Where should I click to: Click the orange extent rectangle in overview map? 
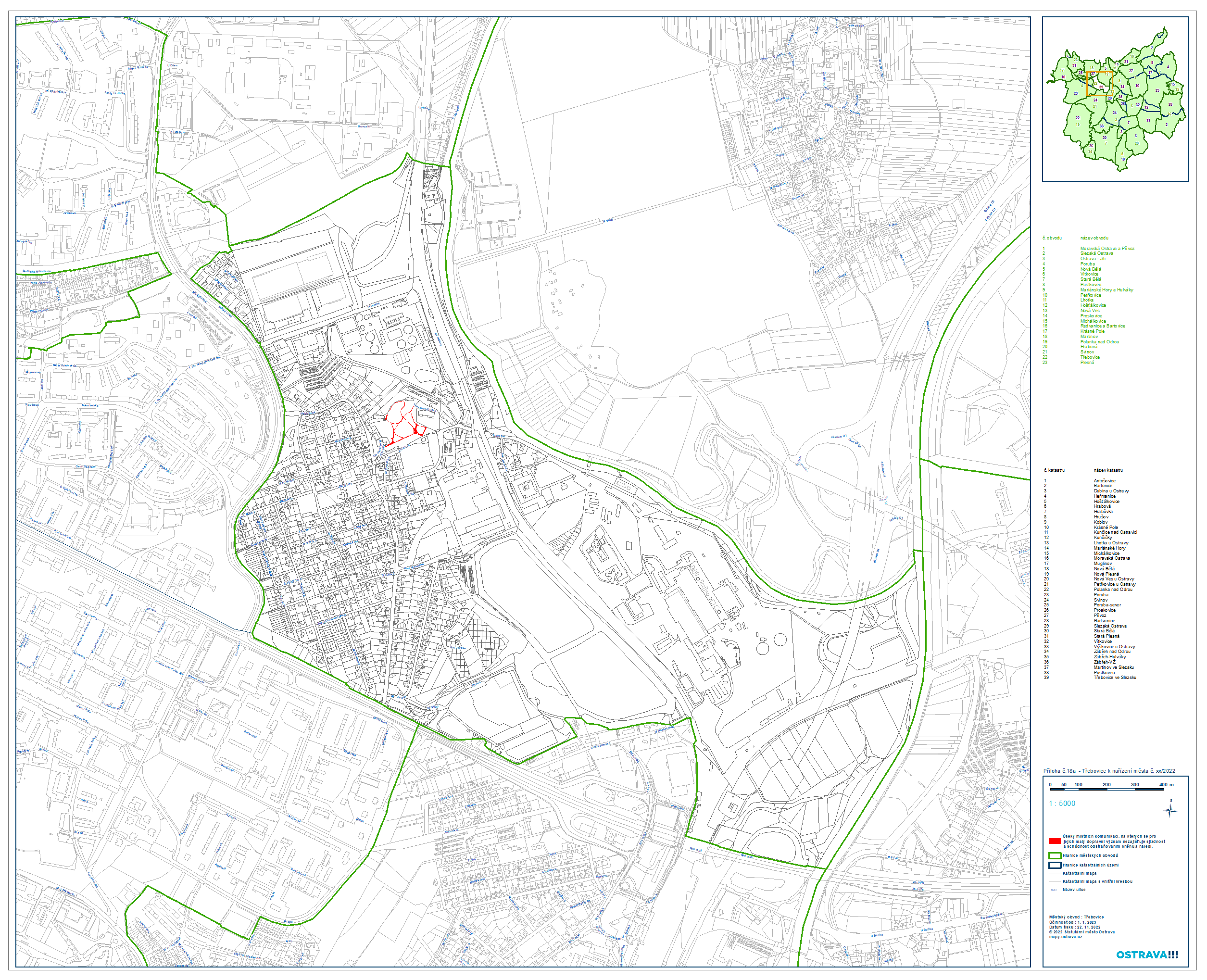point(1100,84)
